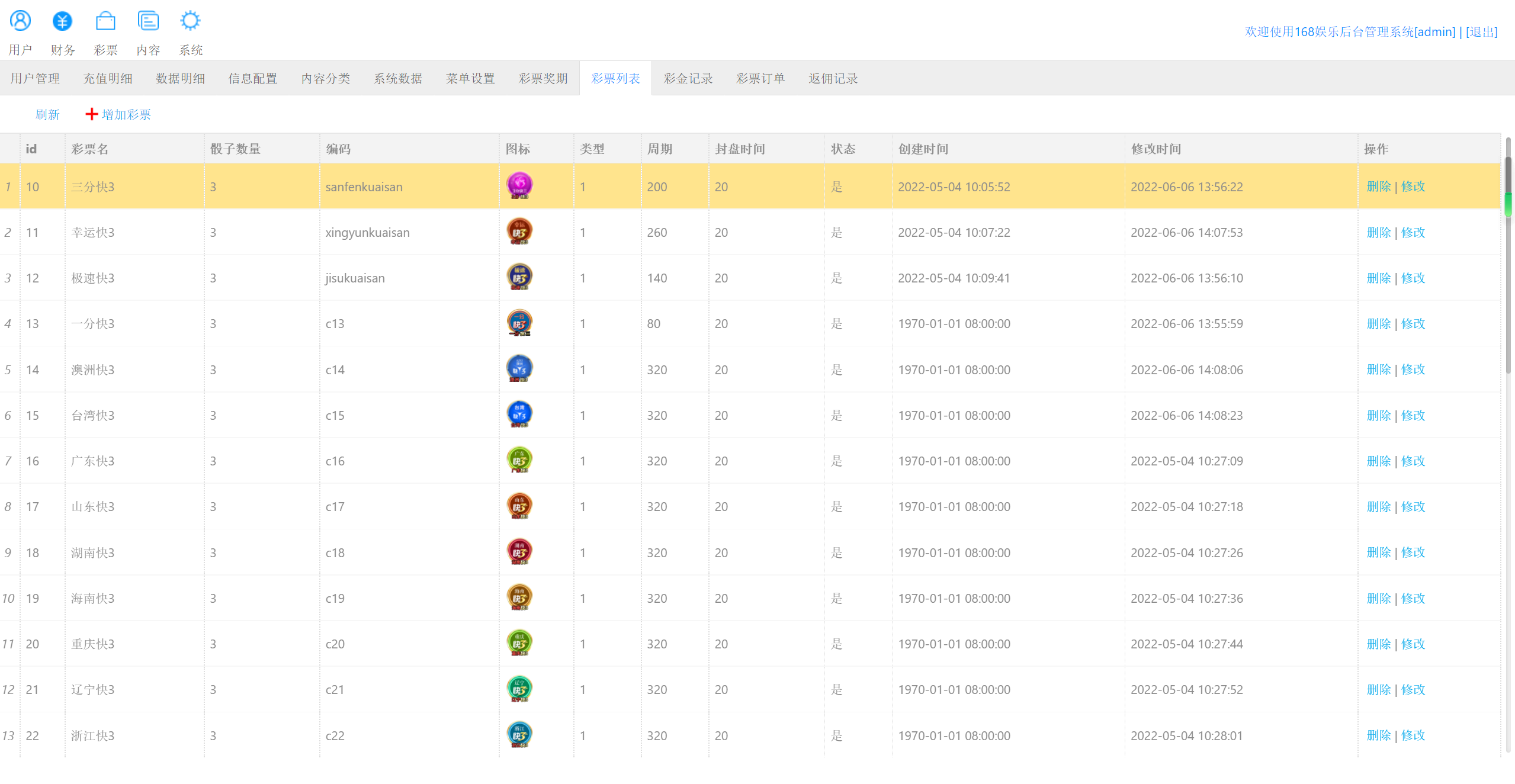Open the 彩票 lottery bag icon
Viewport: 1515px width, 784px height.
click(105, 21)
